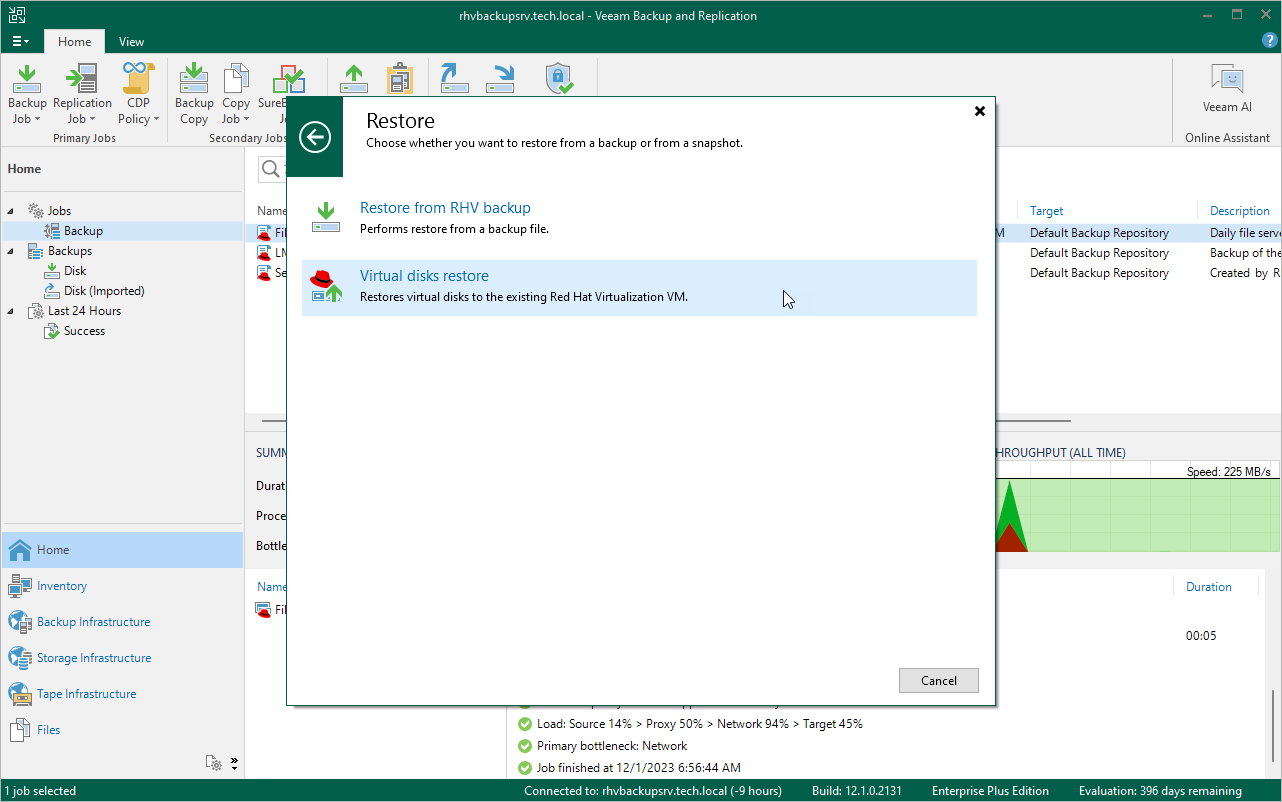
Task: Open the Storage Infrastructure view
Action: (122, 658)
